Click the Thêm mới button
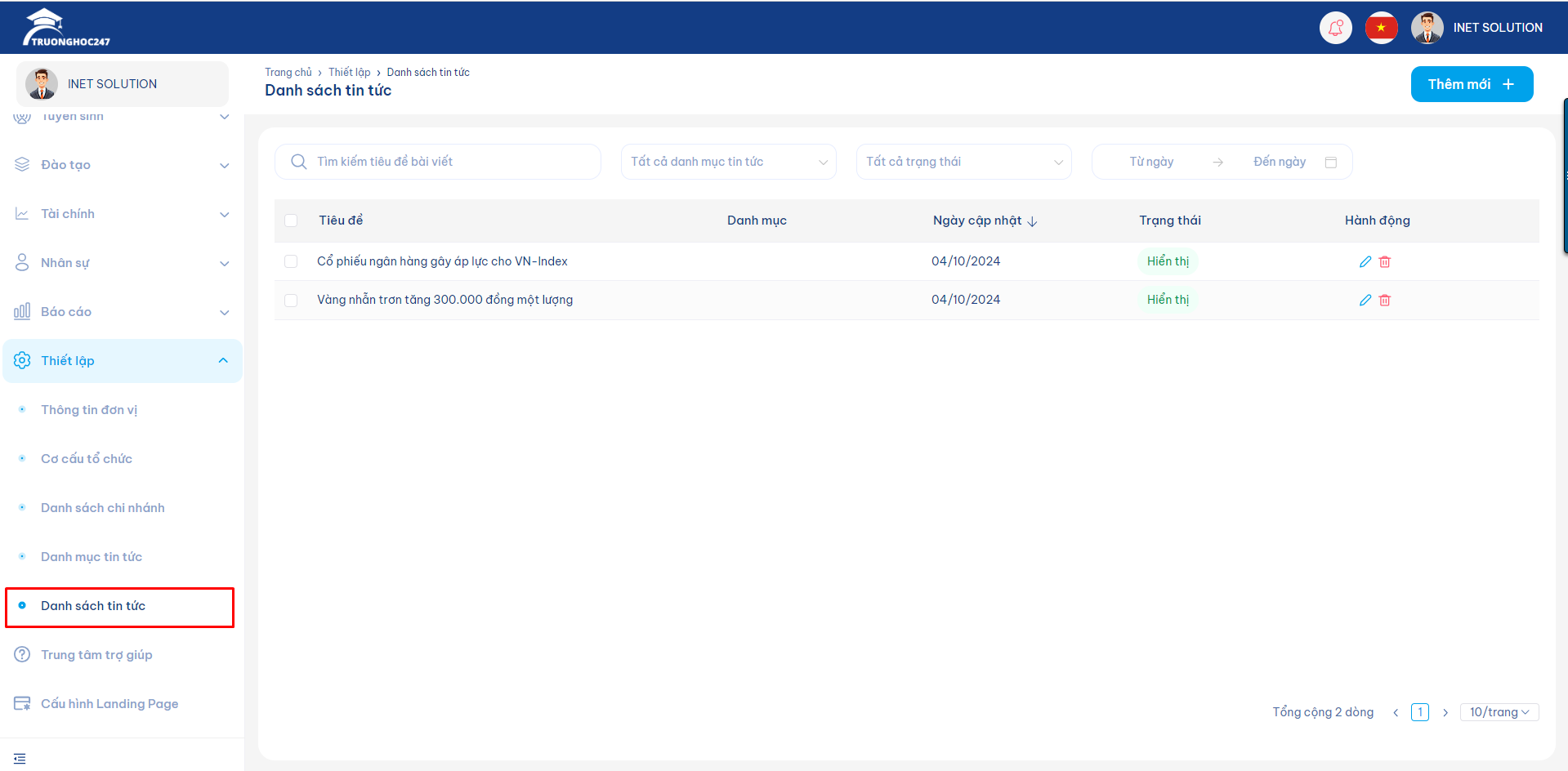Screen dimensions: 1568x771 1471,84
